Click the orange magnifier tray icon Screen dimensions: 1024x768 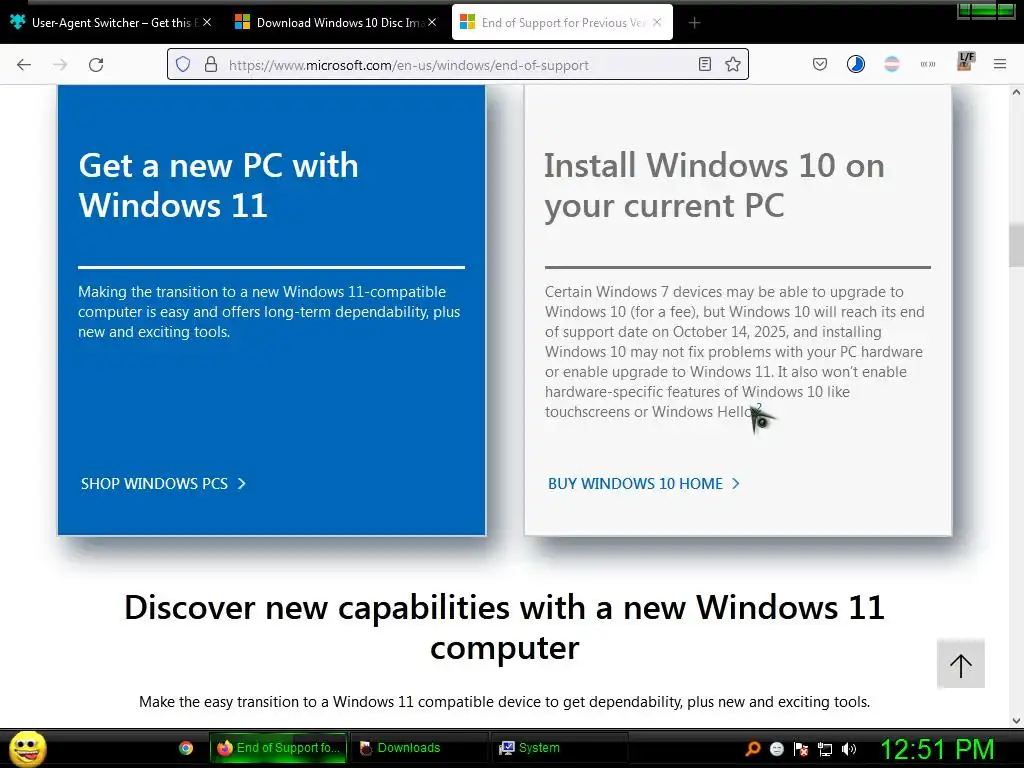753,749
